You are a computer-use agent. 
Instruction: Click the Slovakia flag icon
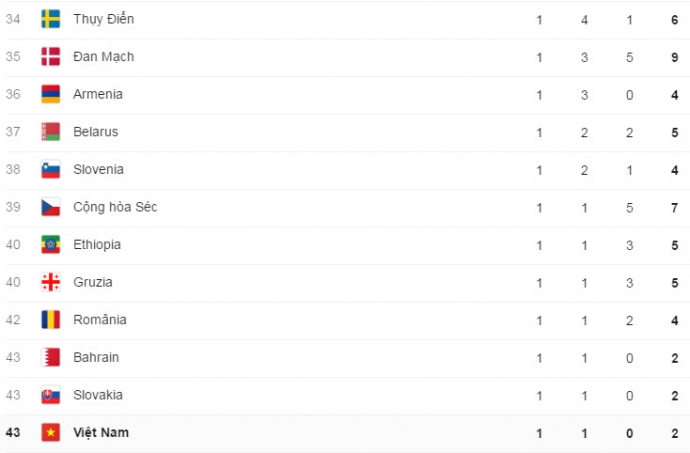(50, 395)
